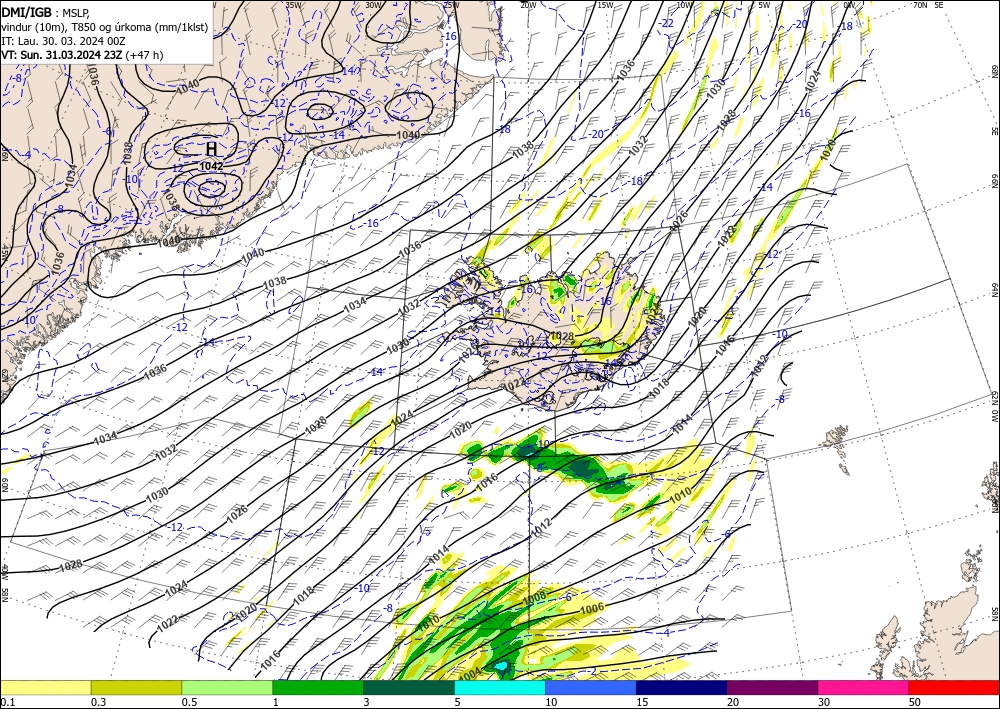
Task: Pick the pink 30–50 mm legend swatch
Action: (x=864, y=687)
